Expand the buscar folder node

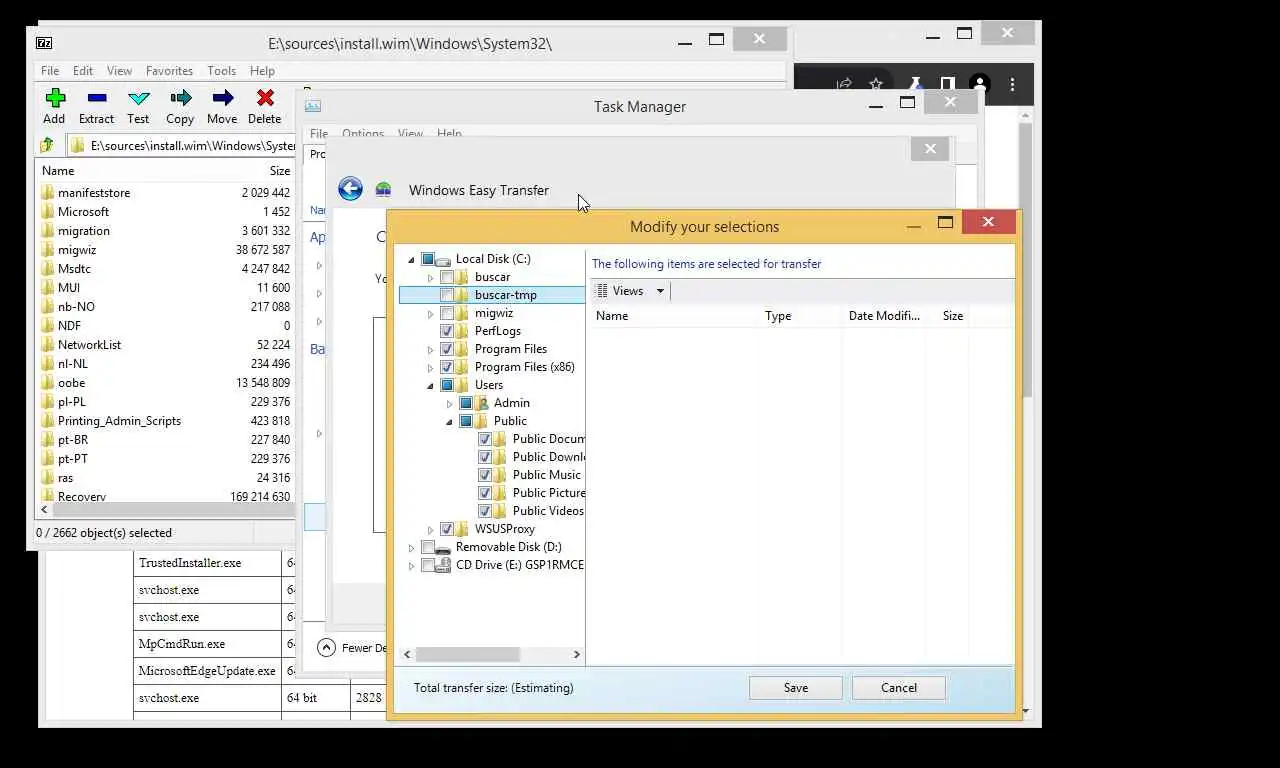431,277
